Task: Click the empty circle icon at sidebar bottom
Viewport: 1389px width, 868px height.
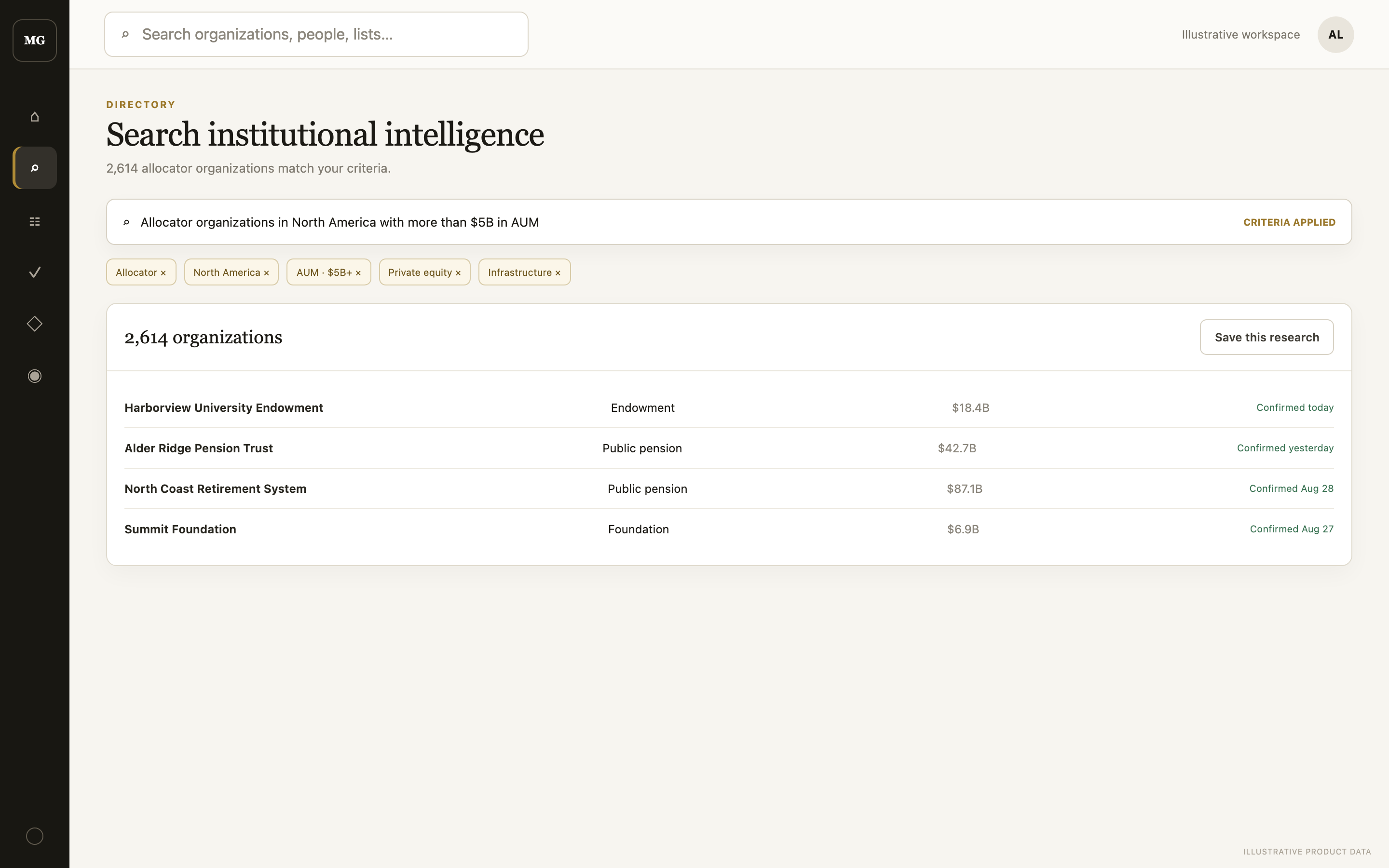Action: click(x=34, y=836)
